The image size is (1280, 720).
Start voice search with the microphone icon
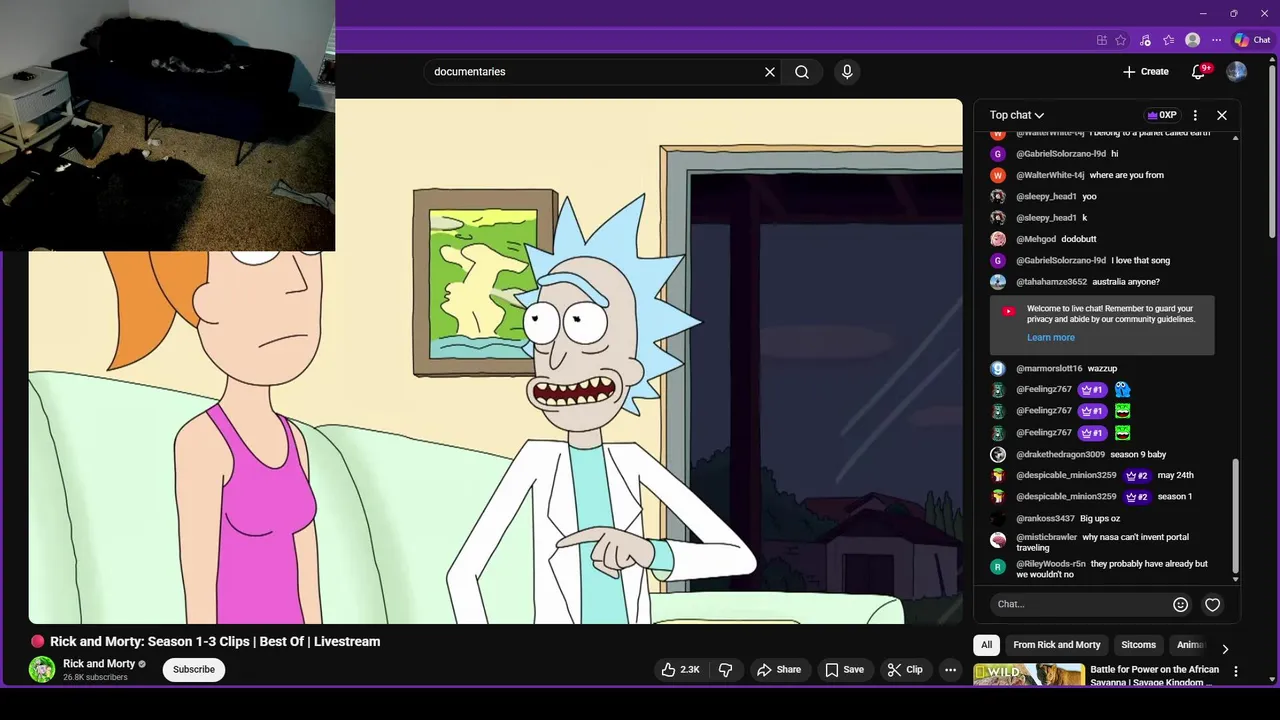(x=847, y=72)
